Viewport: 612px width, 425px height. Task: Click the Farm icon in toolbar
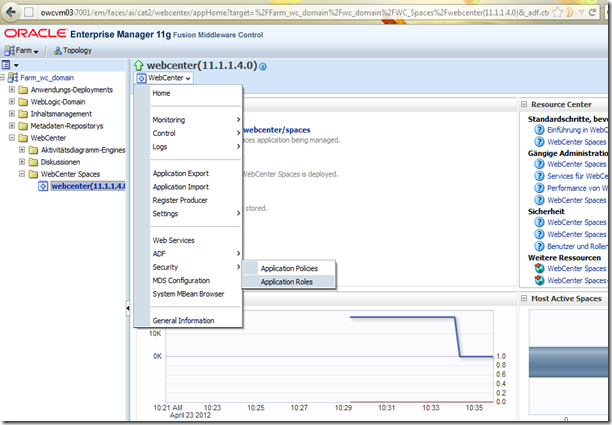coord(9,50)
